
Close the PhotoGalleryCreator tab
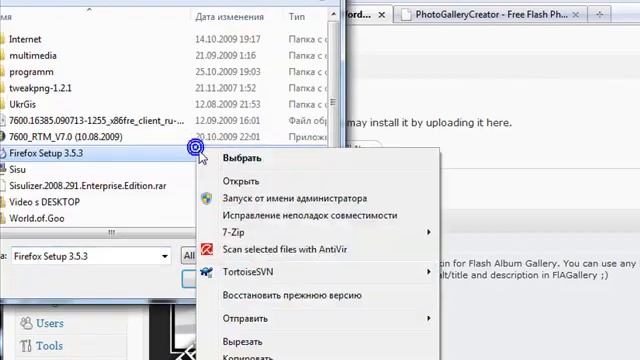[576, 15]
